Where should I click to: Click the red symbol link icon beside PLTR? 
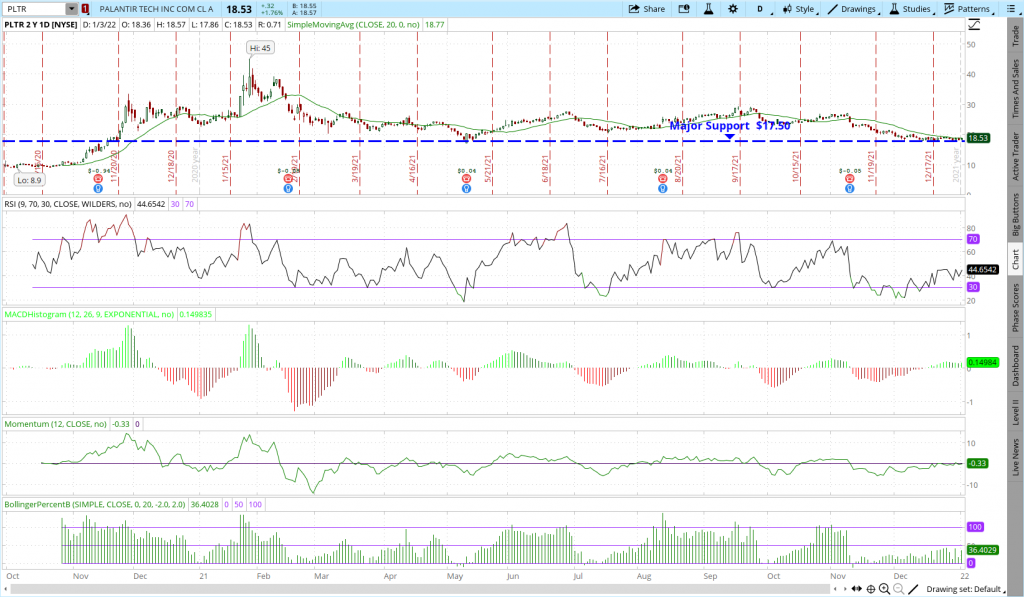(x=86, y=8)
